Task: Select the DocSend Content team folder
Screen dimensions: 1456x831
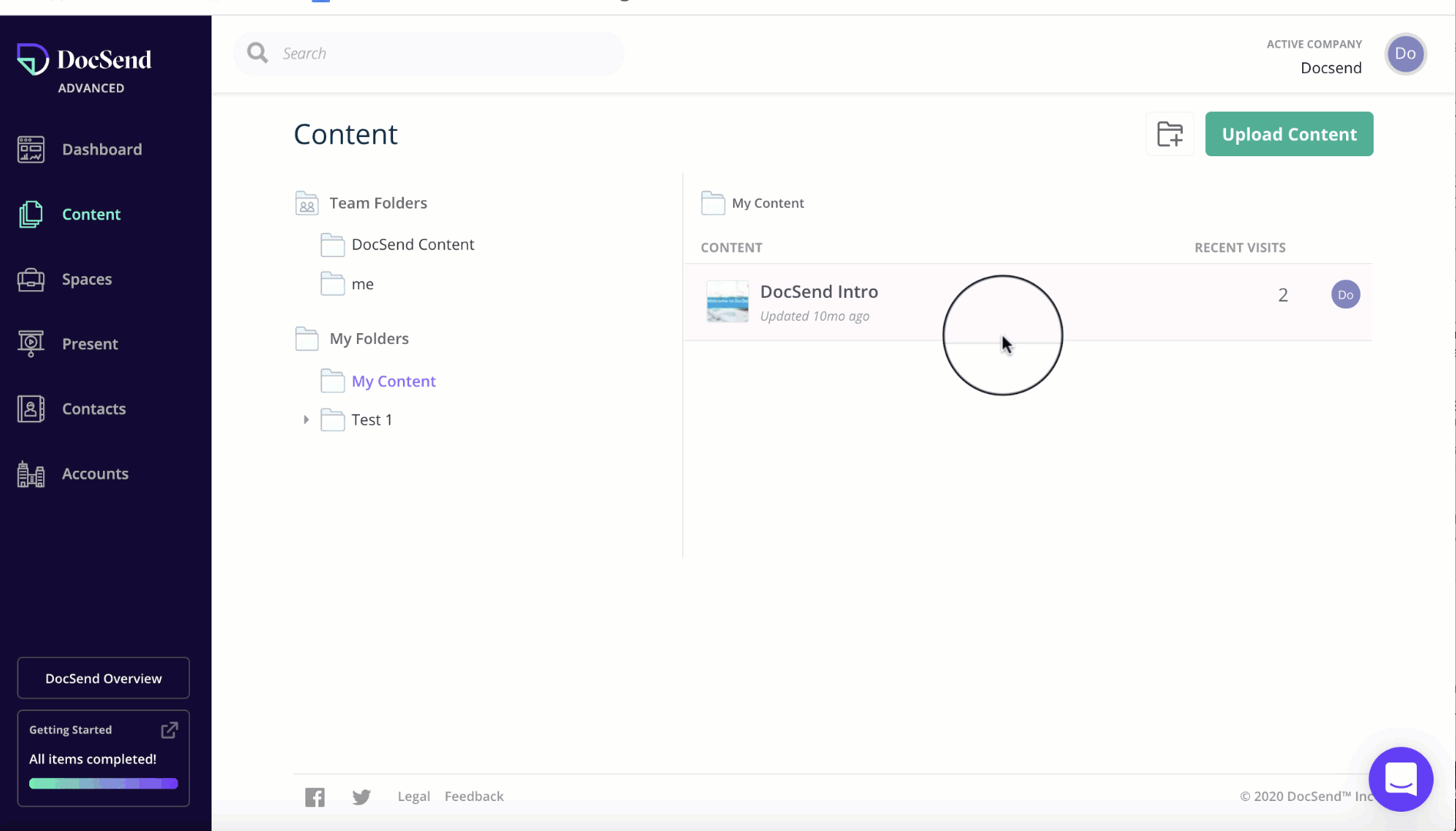Action: coord(413,245)
